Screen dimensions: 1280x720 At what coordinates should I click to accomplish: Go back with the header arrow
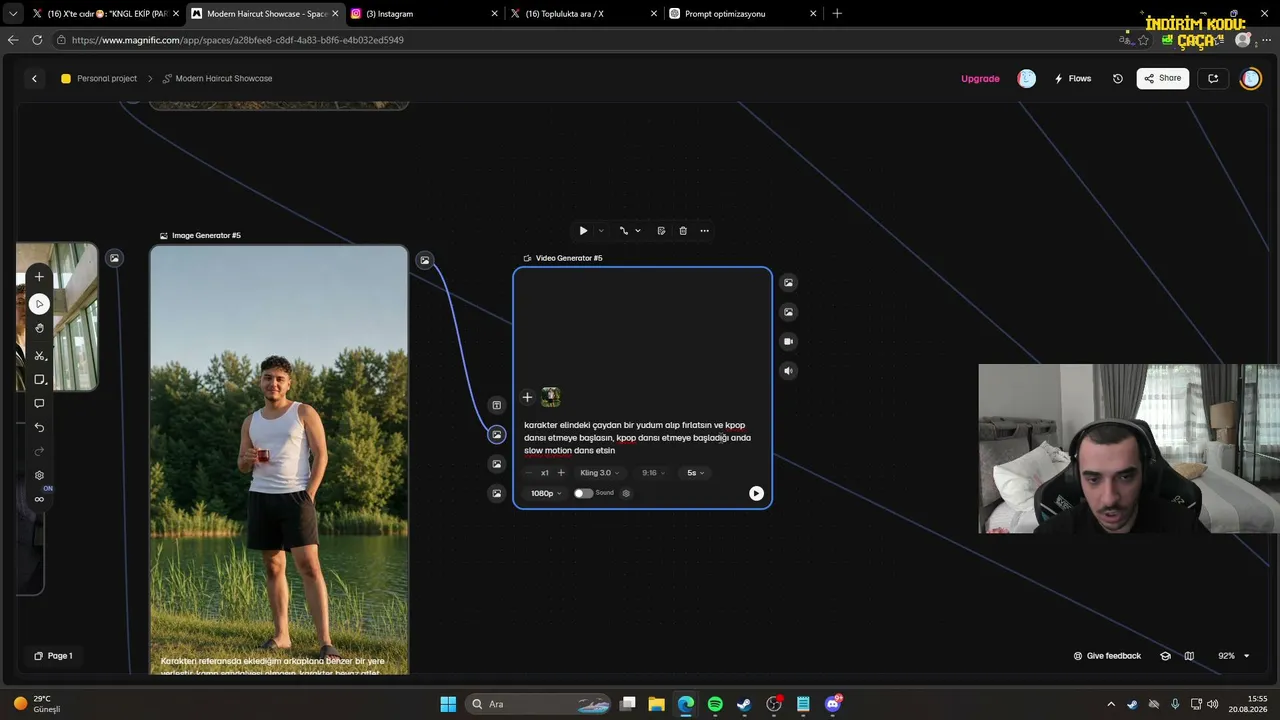coord(34,79)
